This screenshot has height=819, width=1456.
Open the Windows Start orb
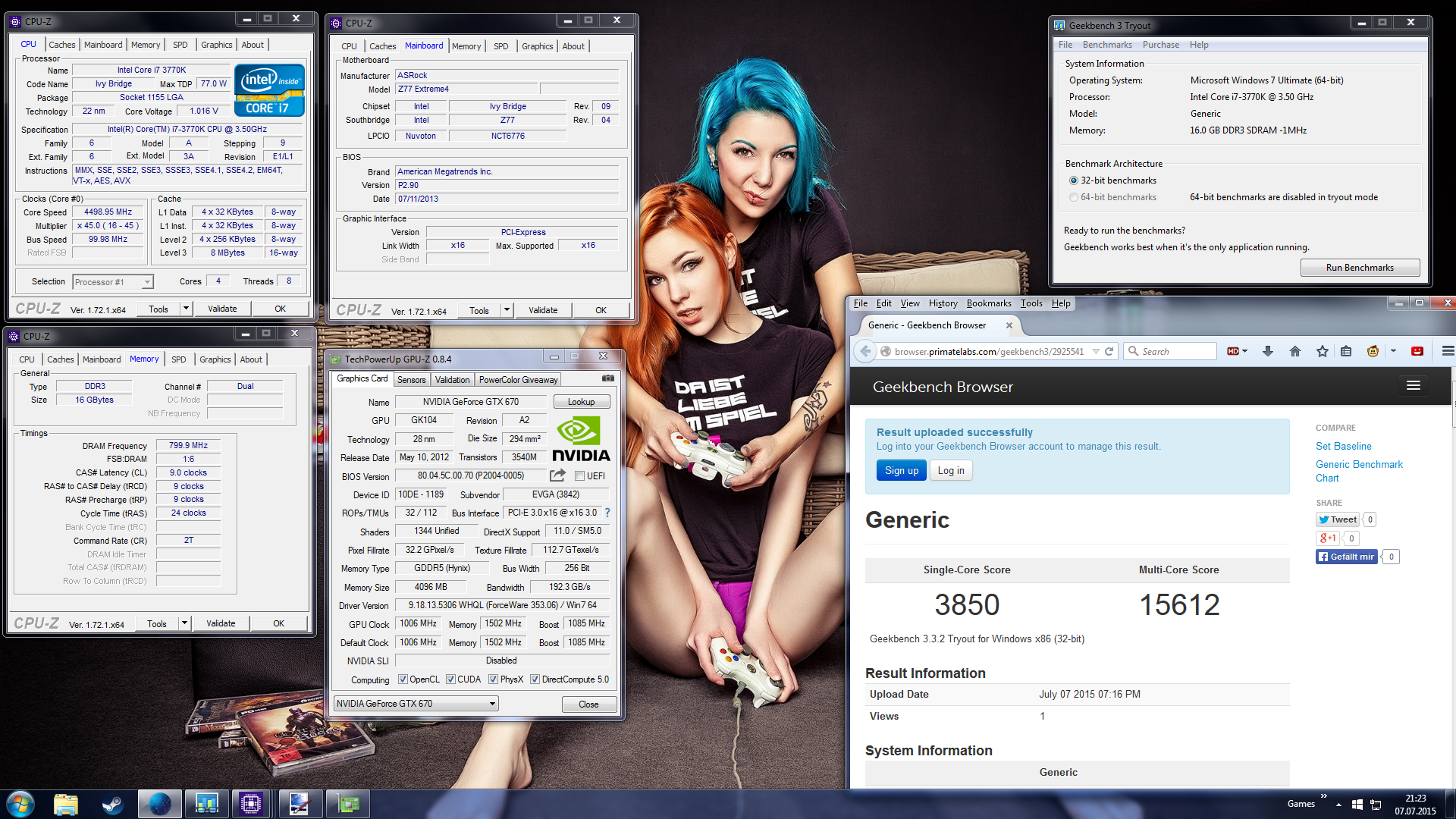[20, 804]
